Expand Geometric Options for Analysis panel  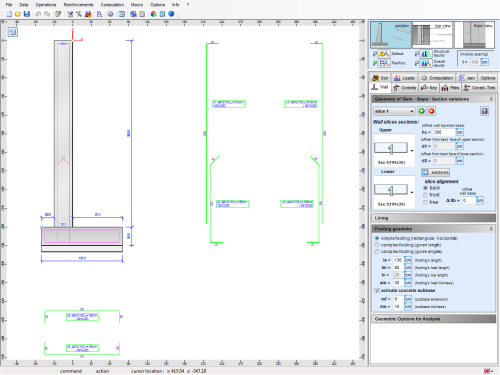(433, 319)
